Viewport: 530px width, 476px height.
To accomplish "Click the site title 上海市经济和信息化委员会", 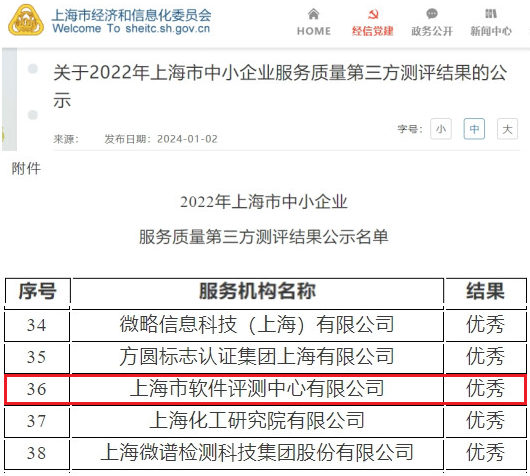I will tap(131, 15).
